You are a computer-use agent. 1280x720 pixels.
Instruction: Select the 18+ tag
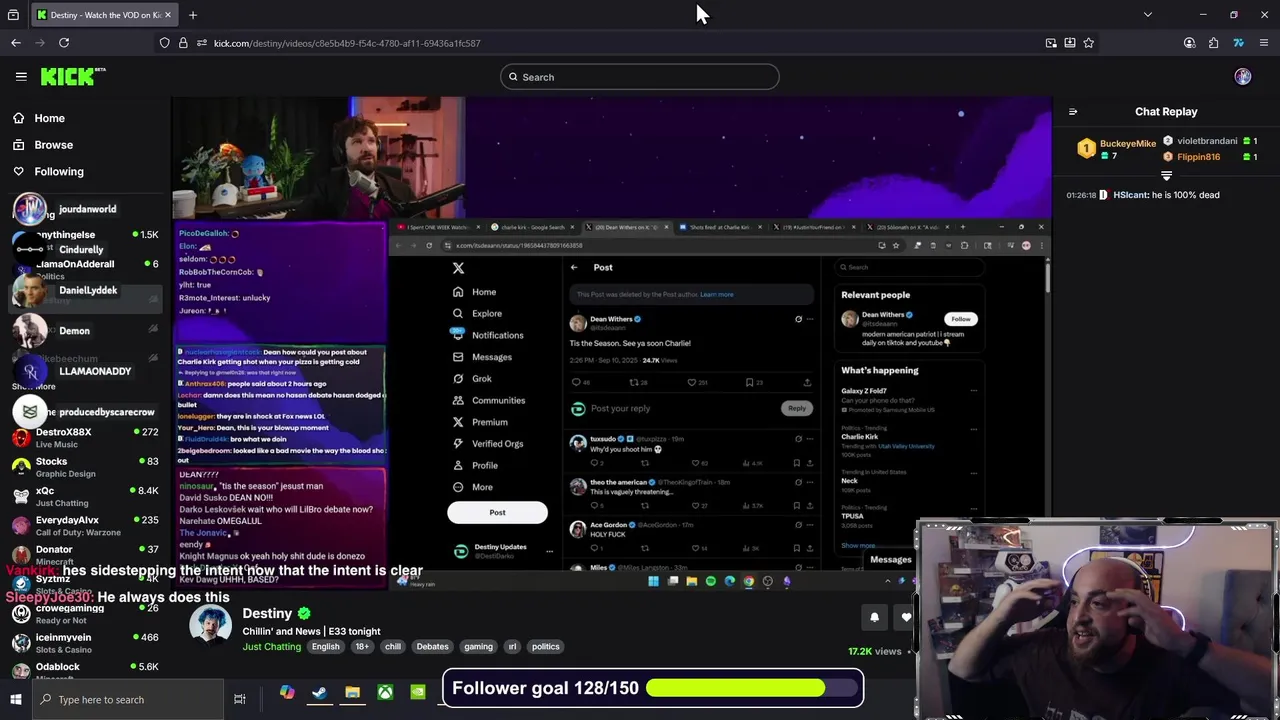[362, 647]
